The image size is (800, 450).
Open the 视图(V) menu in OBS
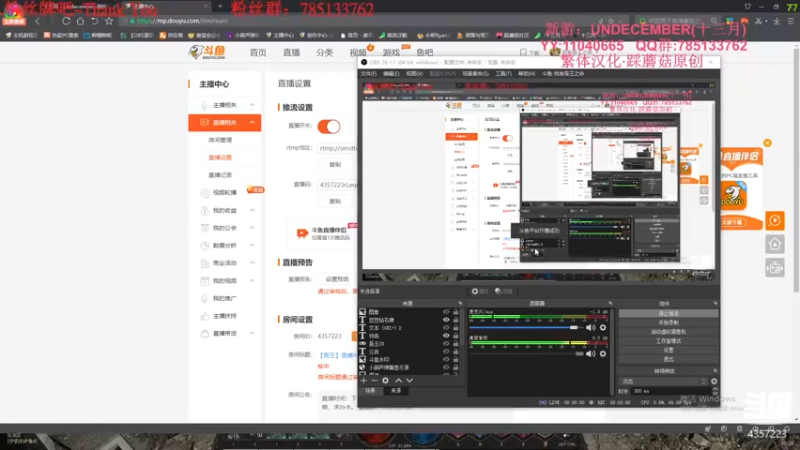click(x=414, y=74)
